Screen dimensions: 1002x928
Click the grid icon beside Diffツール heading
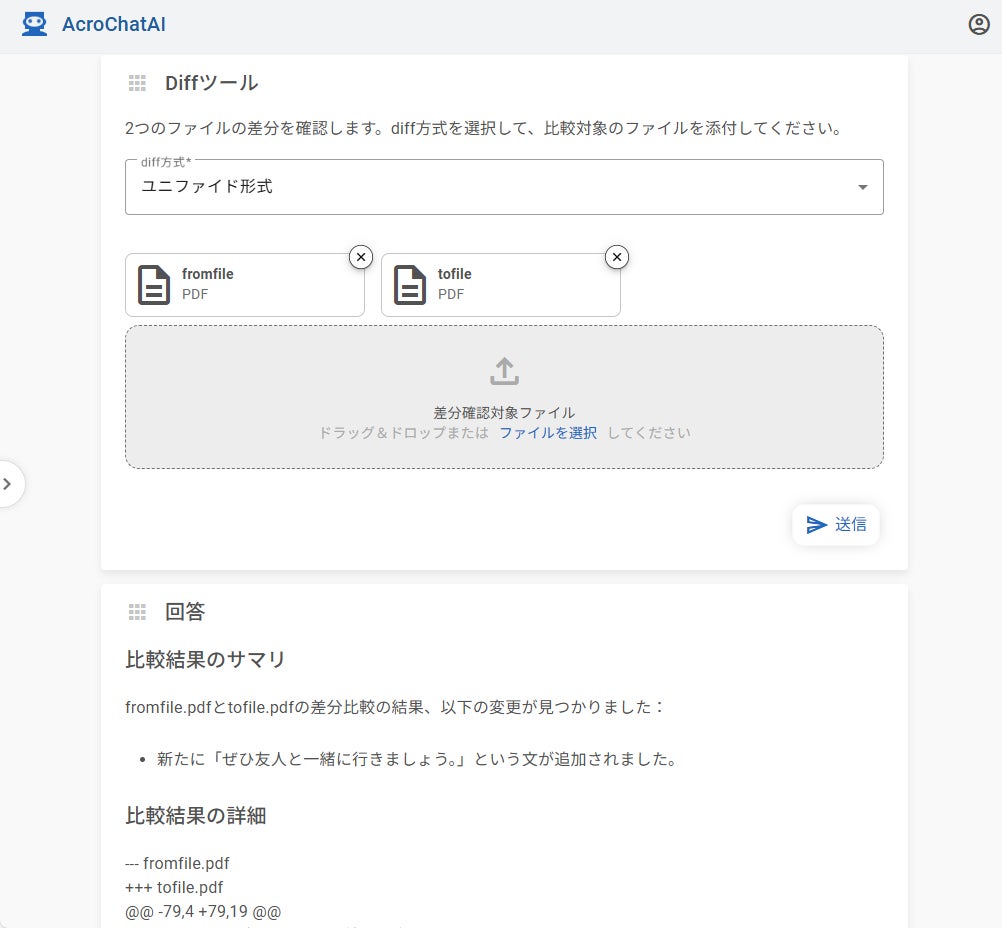[137, 83]
